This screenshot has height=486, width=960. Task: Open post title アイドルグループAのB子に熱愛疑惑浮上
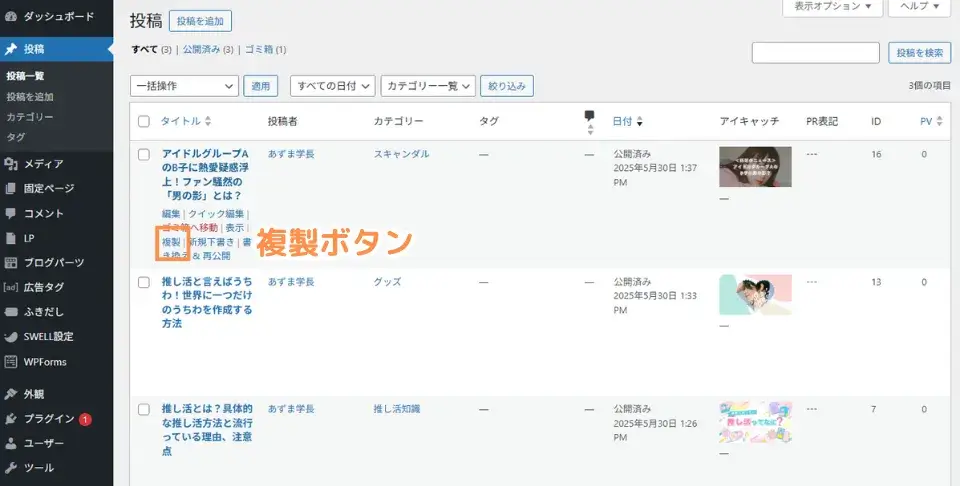click(205, 174)
